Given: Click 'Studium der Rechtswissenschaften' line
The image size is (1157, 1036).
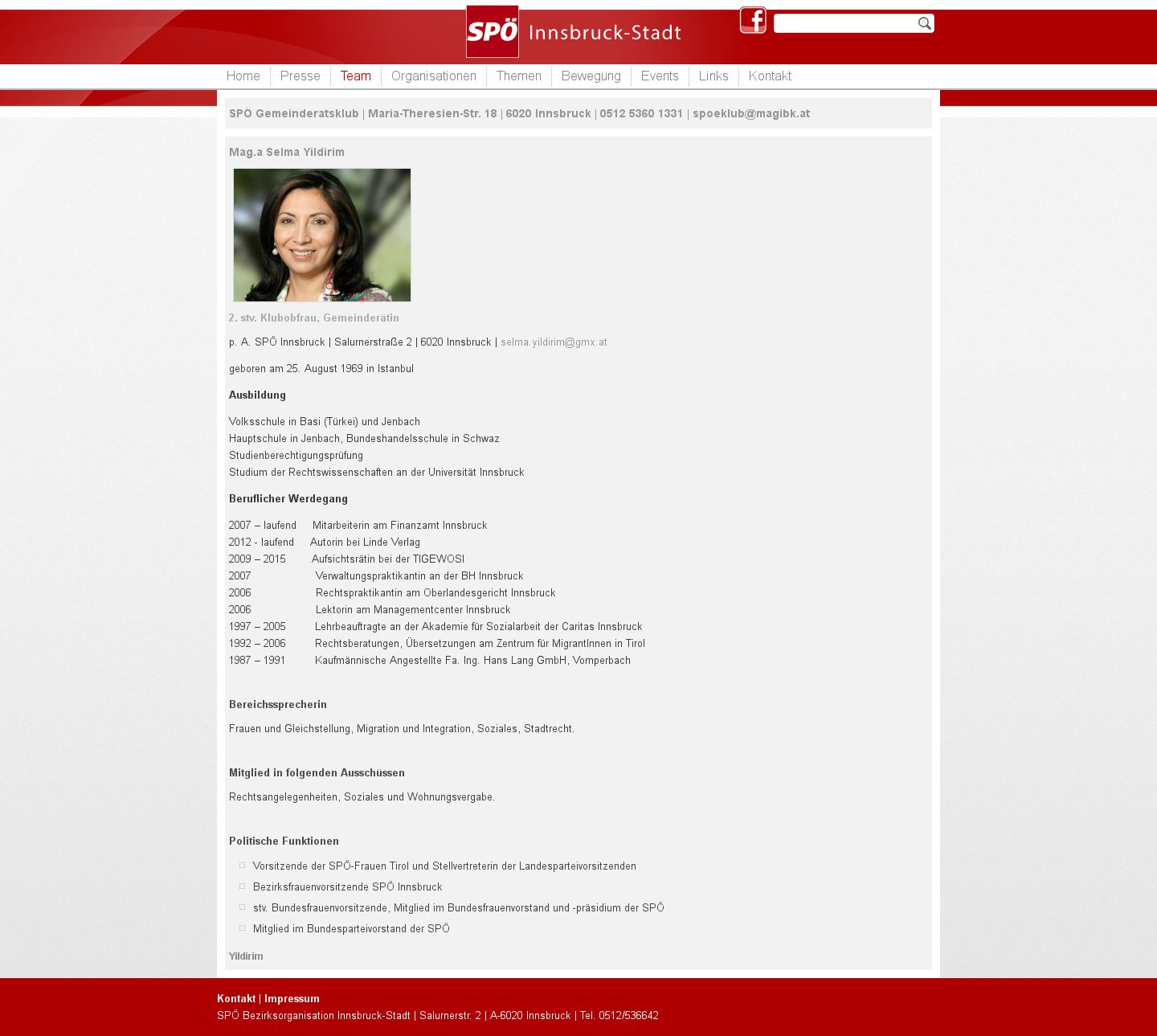Looking at the screenshot, I should tap(376, 472).
